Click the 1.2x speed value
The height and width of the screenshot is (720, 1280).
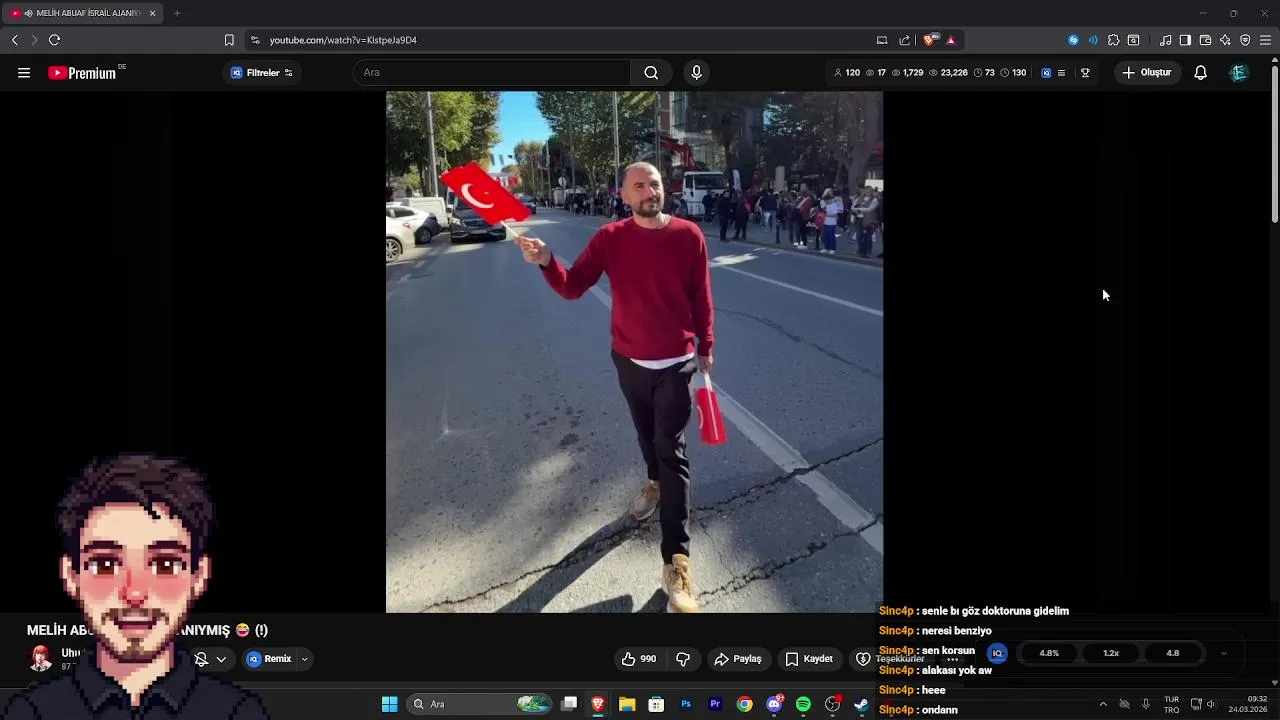point(1111,653)
